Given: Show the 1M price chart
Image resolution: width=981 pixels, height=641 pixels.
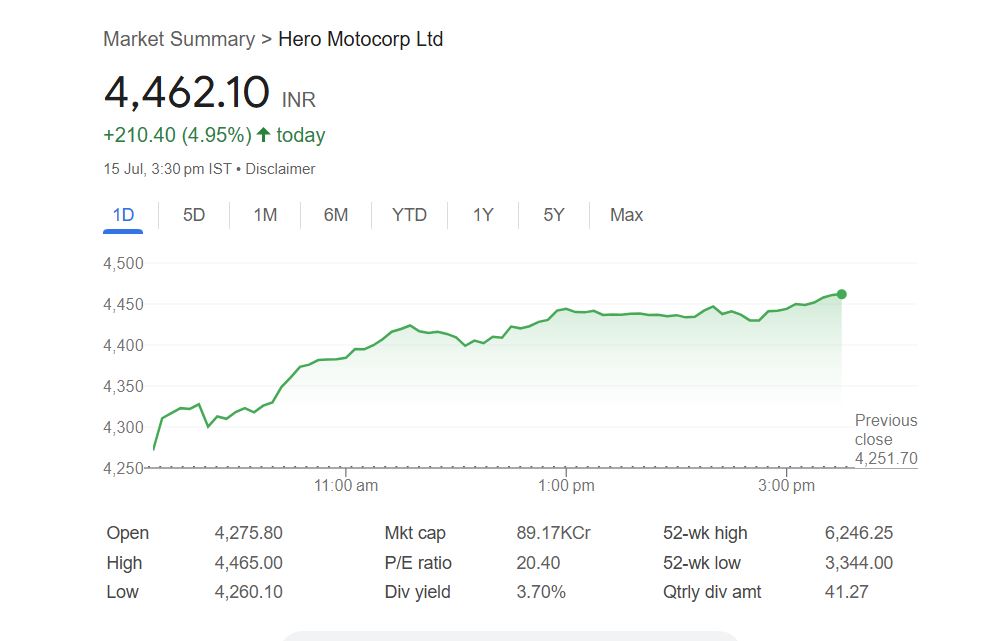Looking at the screenshot, I should pyautogui.click(x=265, y=215).
